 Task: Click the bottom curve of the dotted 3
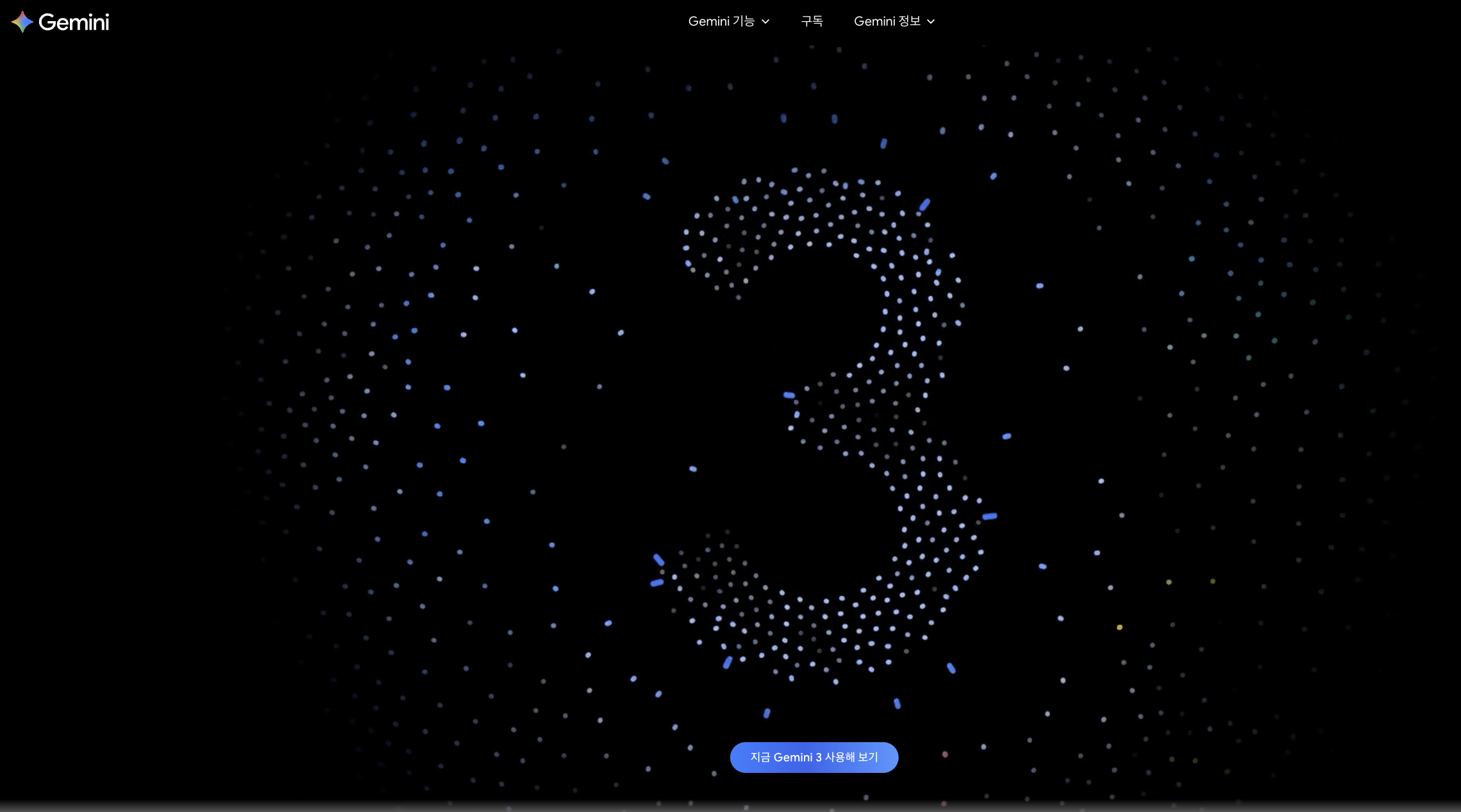pyautogui.click(x=827, y=631)
